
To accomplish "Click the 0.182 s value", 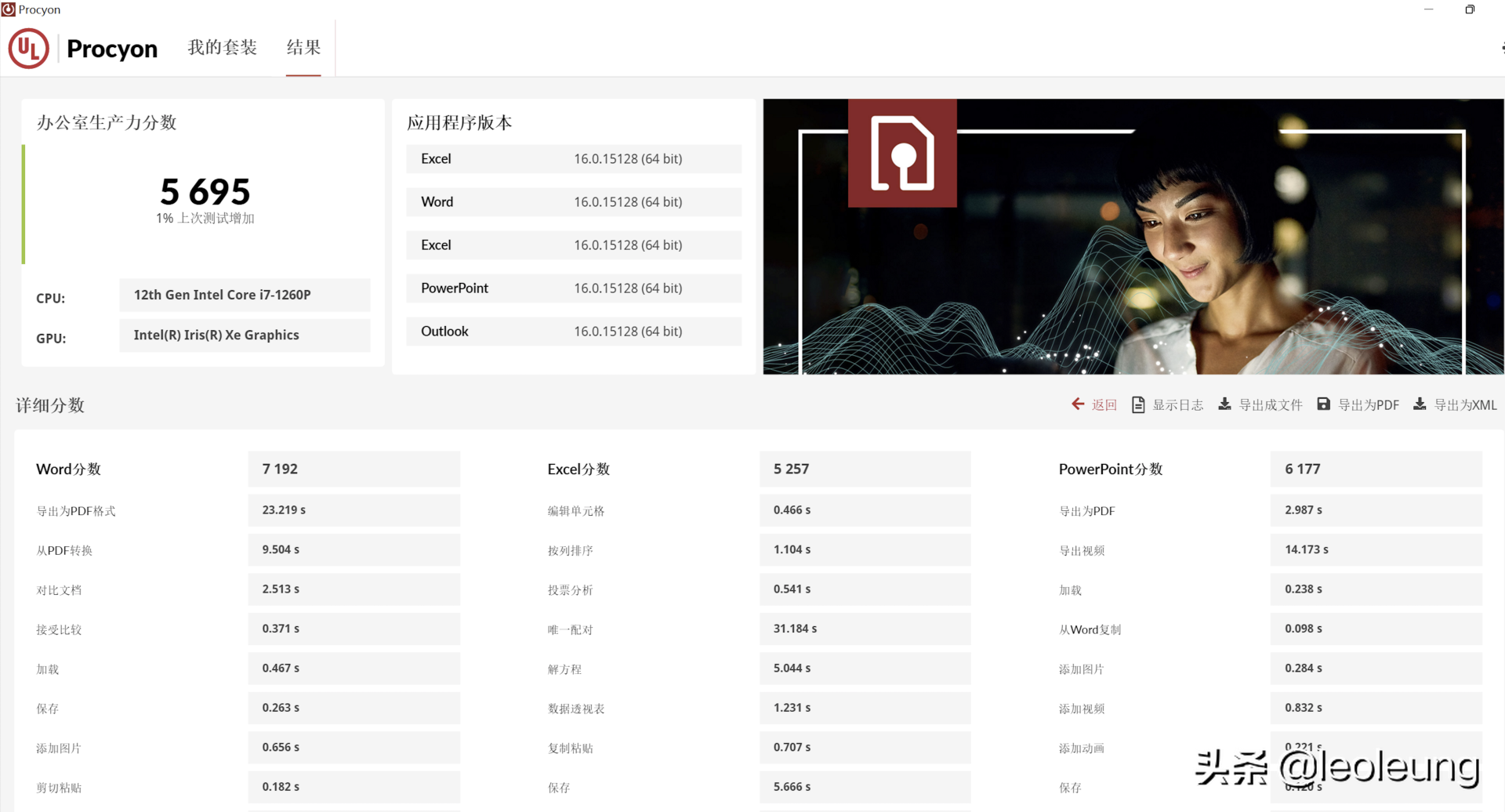I will (x=354, y=787).
